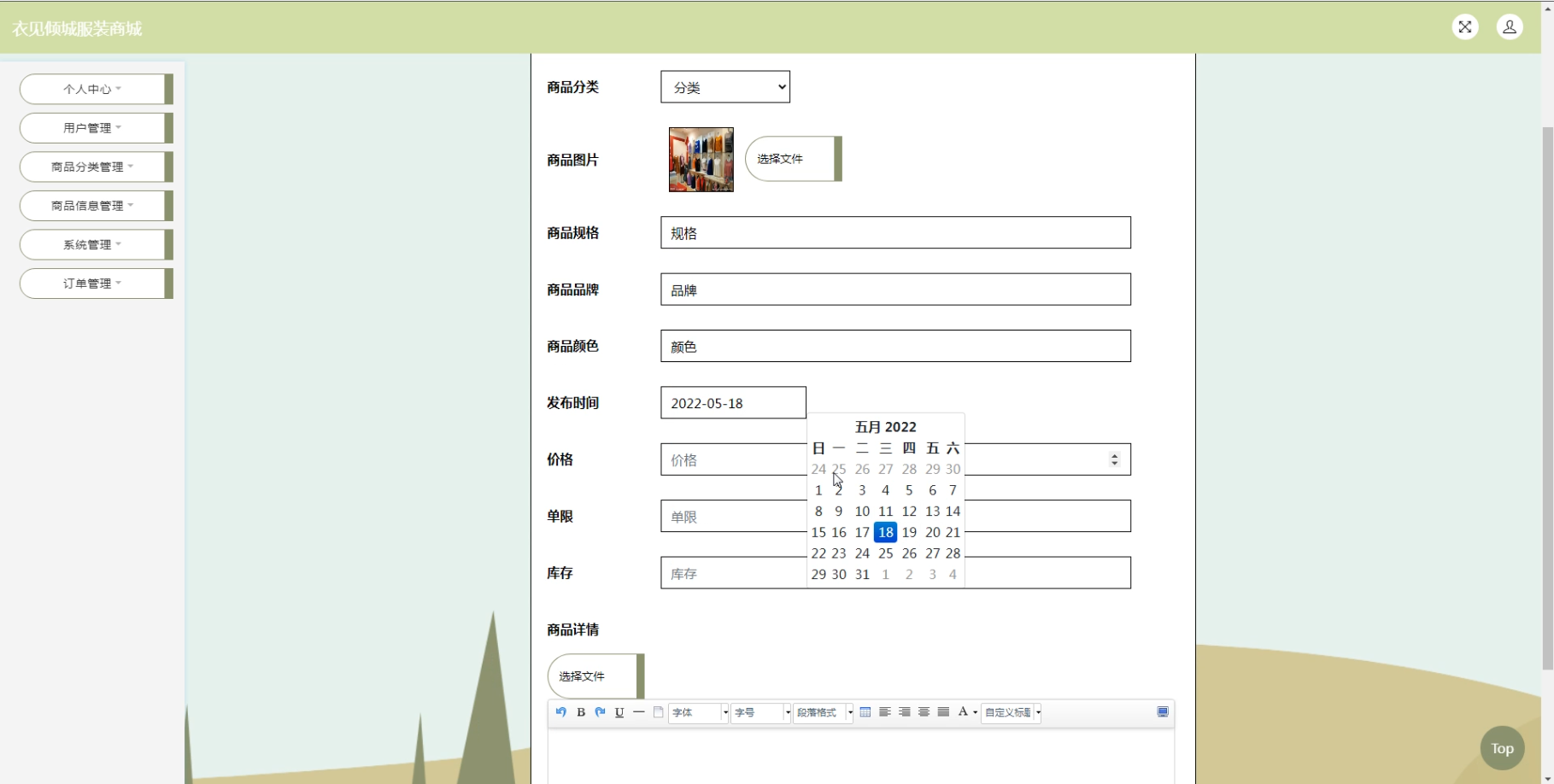This screenshot has width=1554, height=784.
Task: Select day 19 in the calendar
Action: 909,532
